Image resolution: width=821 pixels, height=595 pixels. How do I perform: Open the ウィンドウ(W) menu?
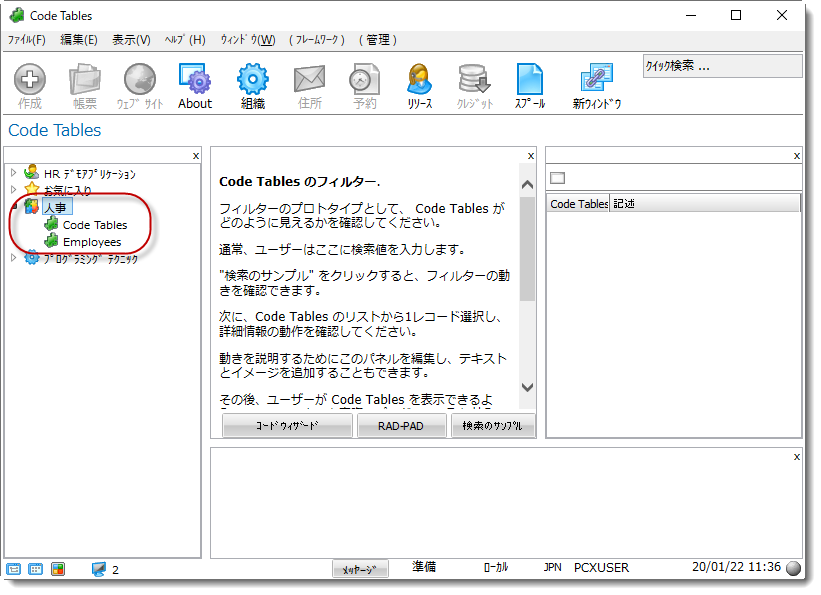pyautogui.click(x=248, y=40)
